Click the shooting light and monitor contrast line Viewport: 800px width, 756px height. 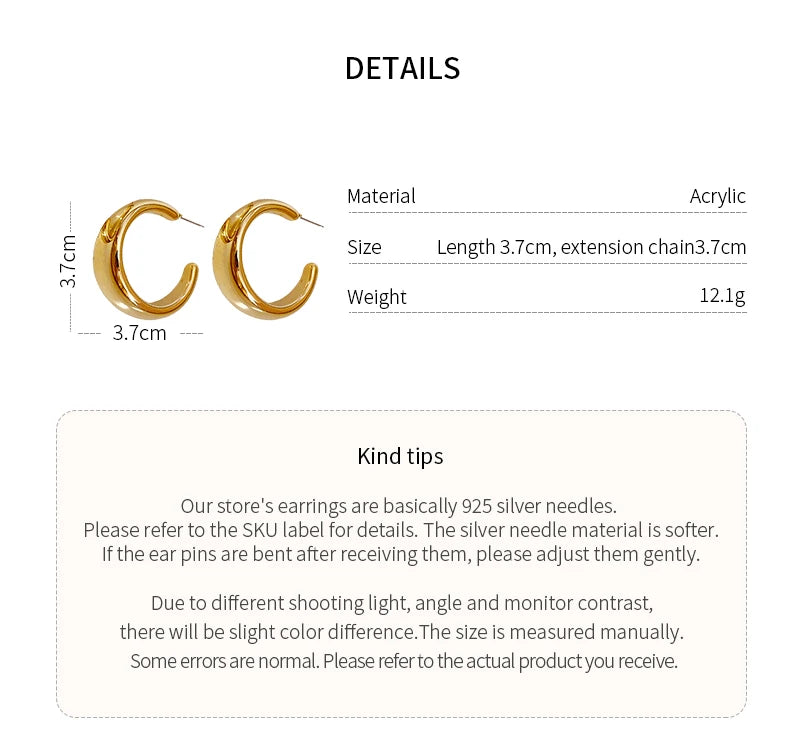401,603
